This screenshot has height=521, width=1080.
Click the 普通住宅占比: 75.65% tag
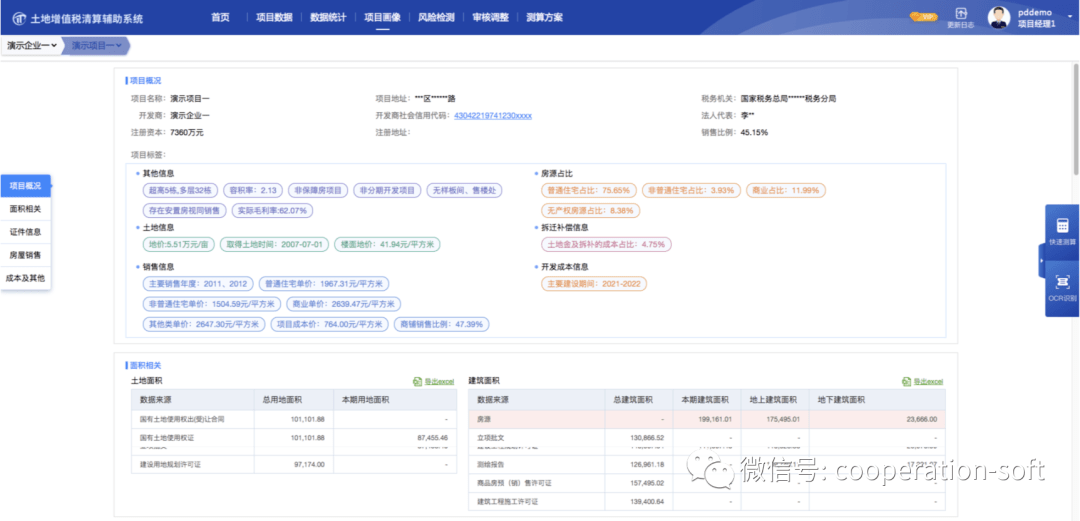coord(588,190)
